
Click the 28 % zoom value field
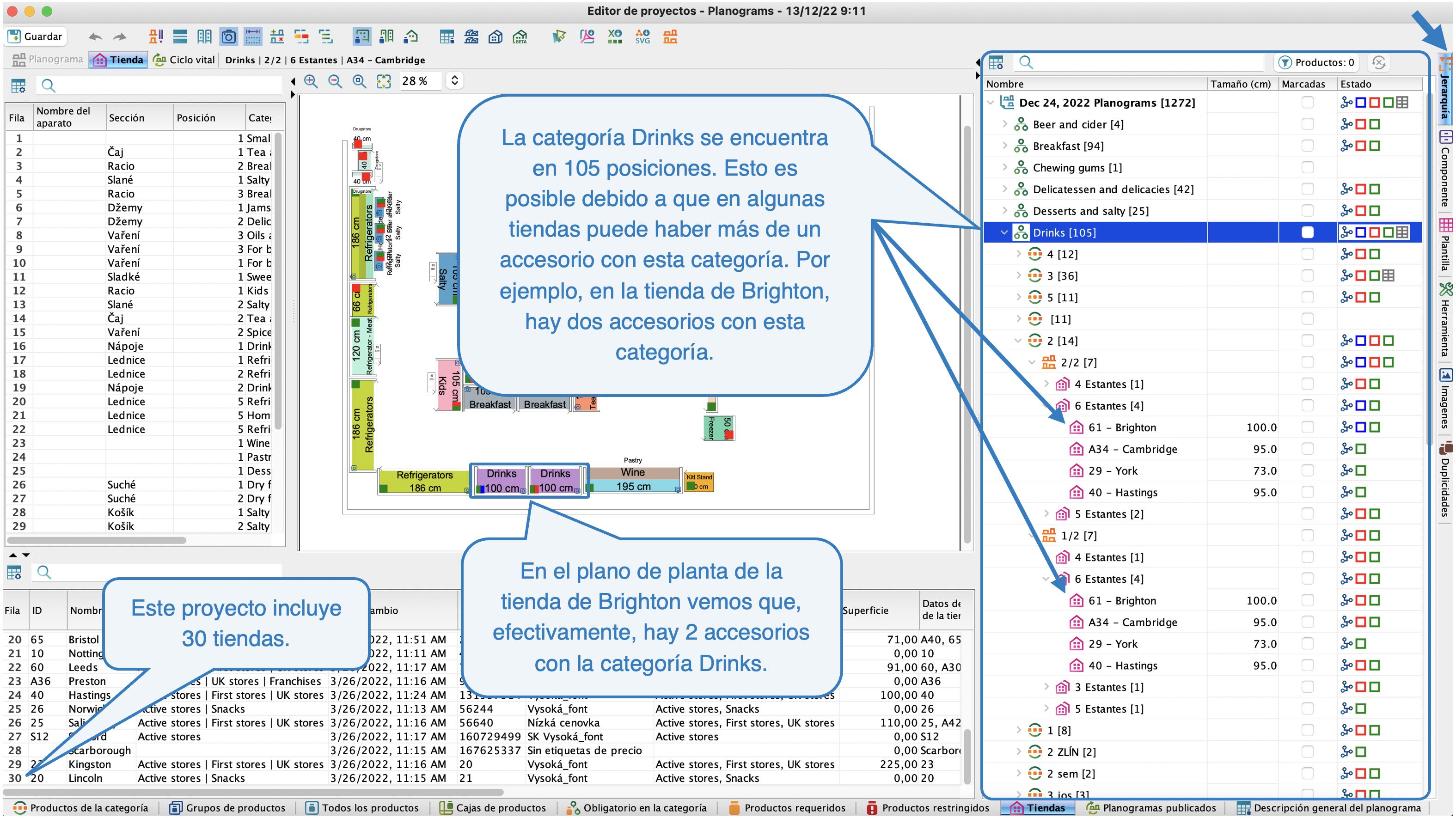(x=421, y=81)
